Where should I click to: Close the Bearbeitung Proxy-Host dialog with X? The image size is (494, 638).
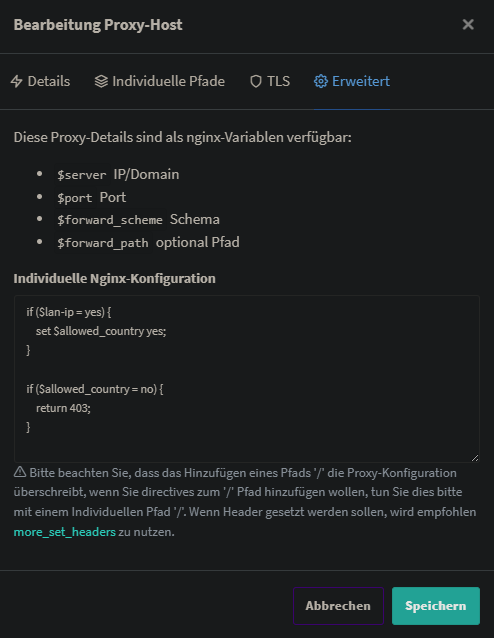tap(468, 24)
